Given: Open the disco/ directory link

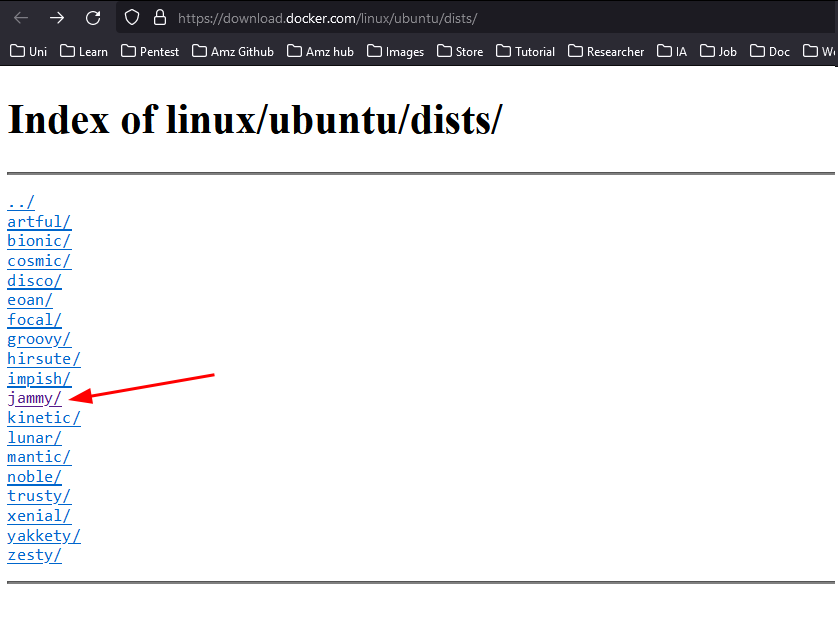Looking at the screenshot, I should pos(34,281).
